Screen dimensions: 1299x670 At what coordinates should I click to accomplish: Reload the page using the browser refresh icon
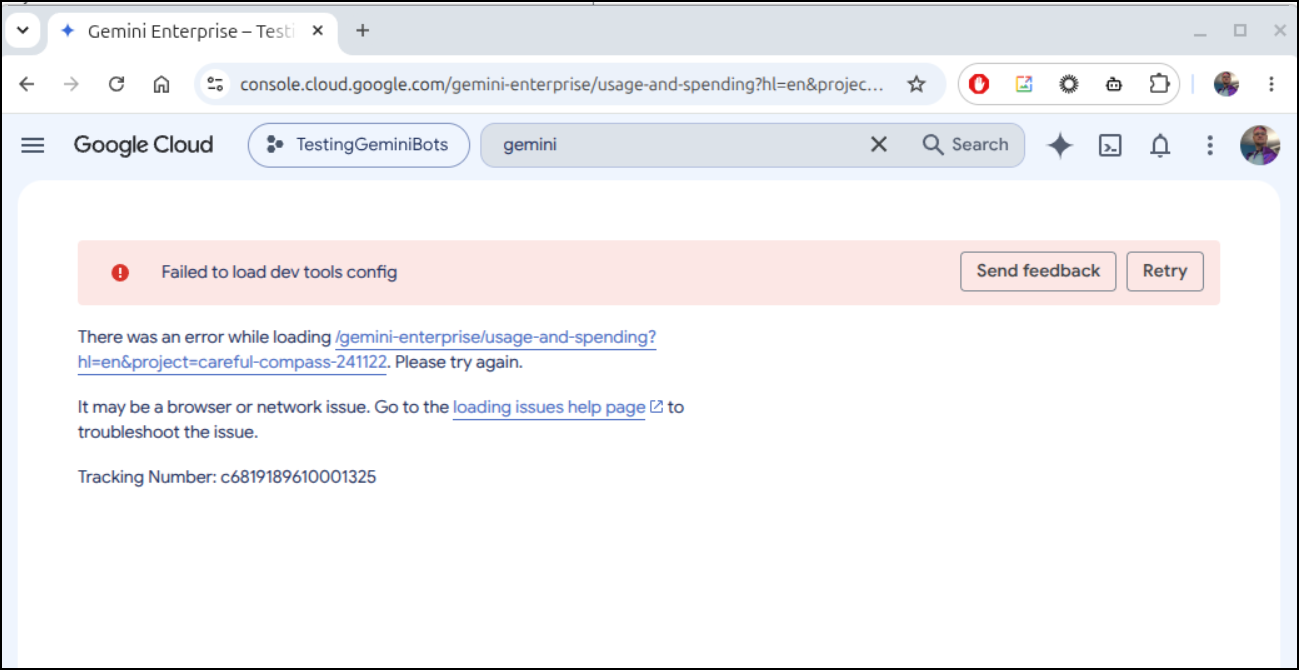click(x=116, y=84)
